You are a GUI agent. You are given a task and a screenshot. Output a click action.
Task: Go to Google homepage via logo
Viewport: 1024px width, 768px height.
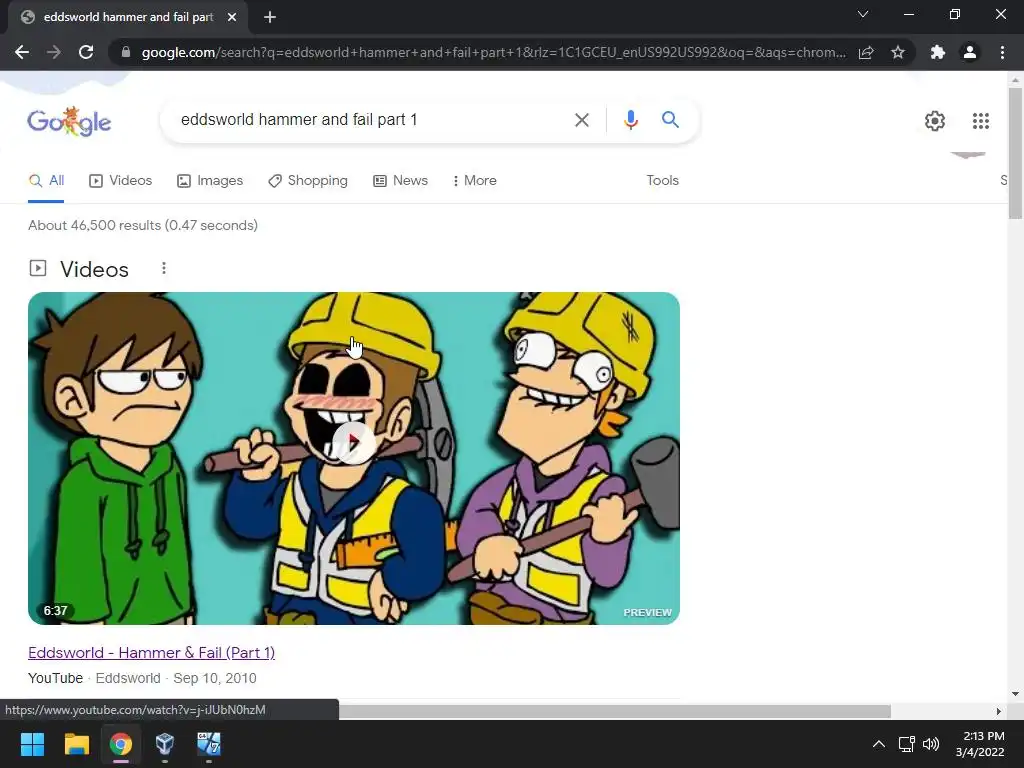tap(69, 121)
